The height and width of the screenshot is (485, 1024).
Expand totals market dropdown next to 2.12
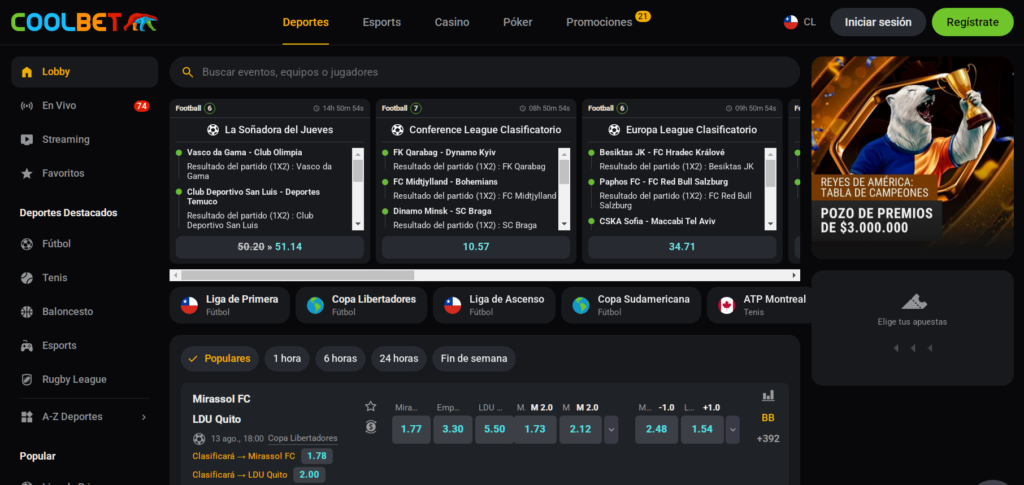[x=611, y=430]
